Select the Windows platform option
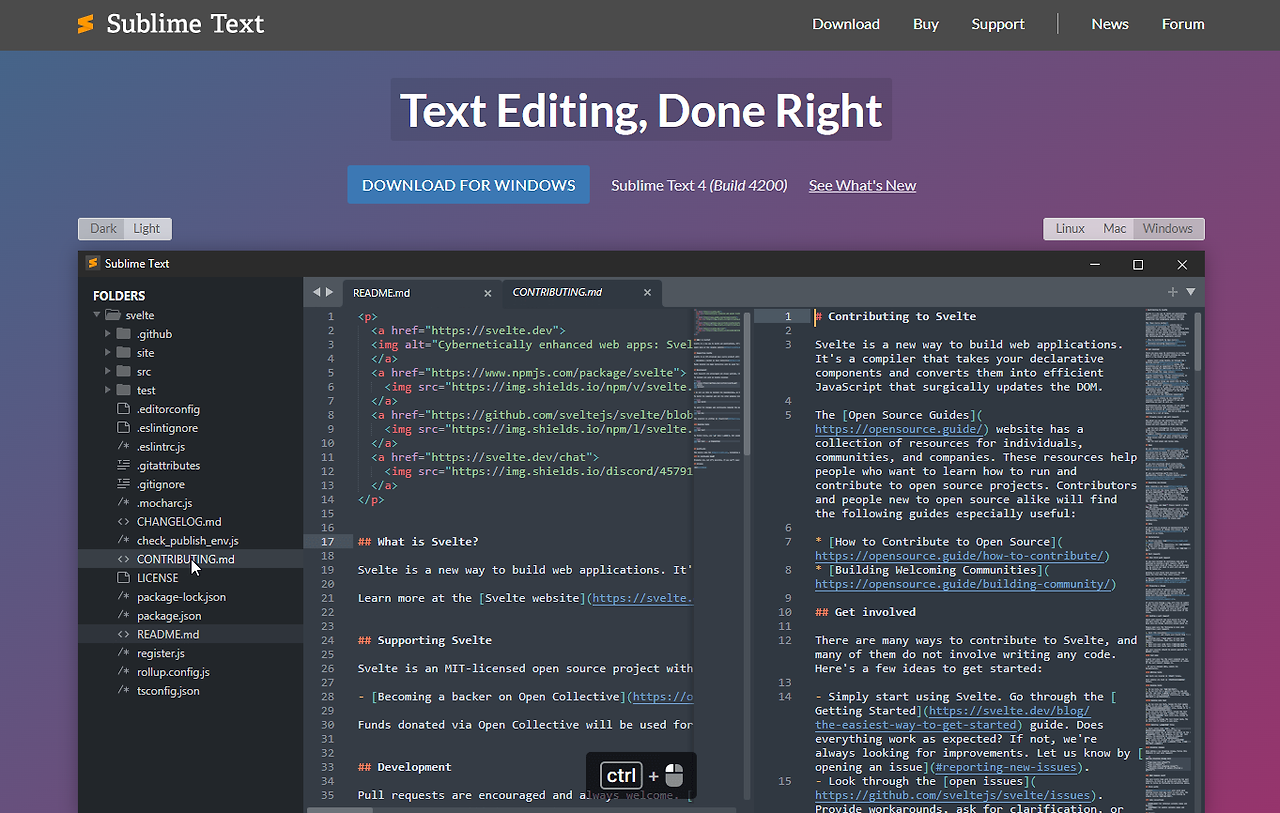The width and height of the screenshot is (1280, 813). [1168, 229]
